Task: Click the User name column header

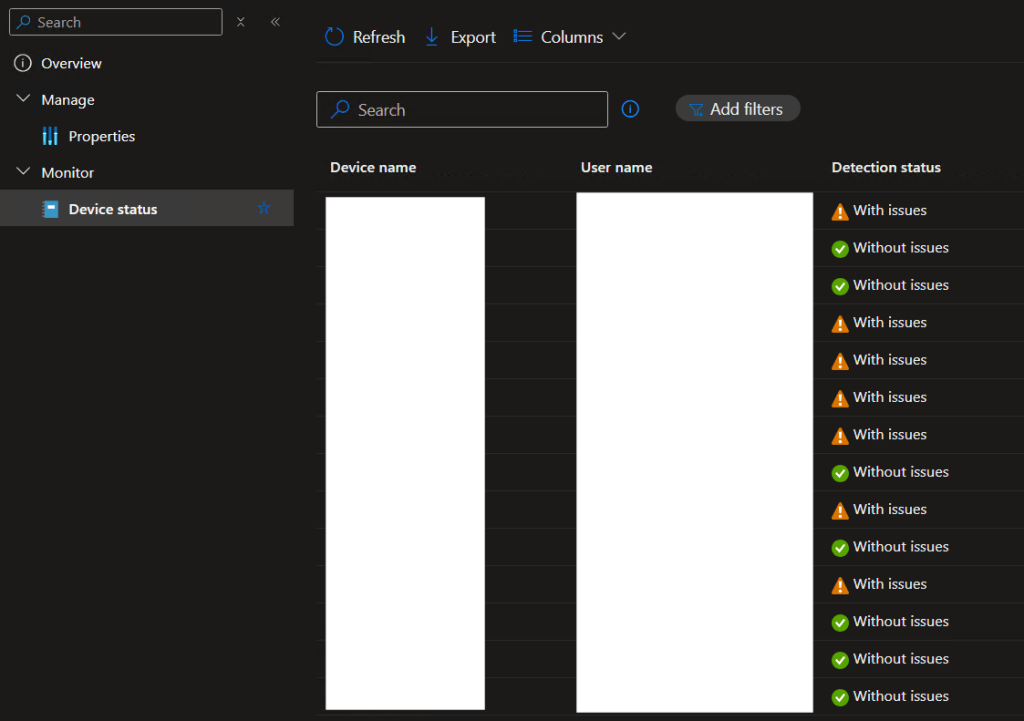Action: (x=616, y=167)
